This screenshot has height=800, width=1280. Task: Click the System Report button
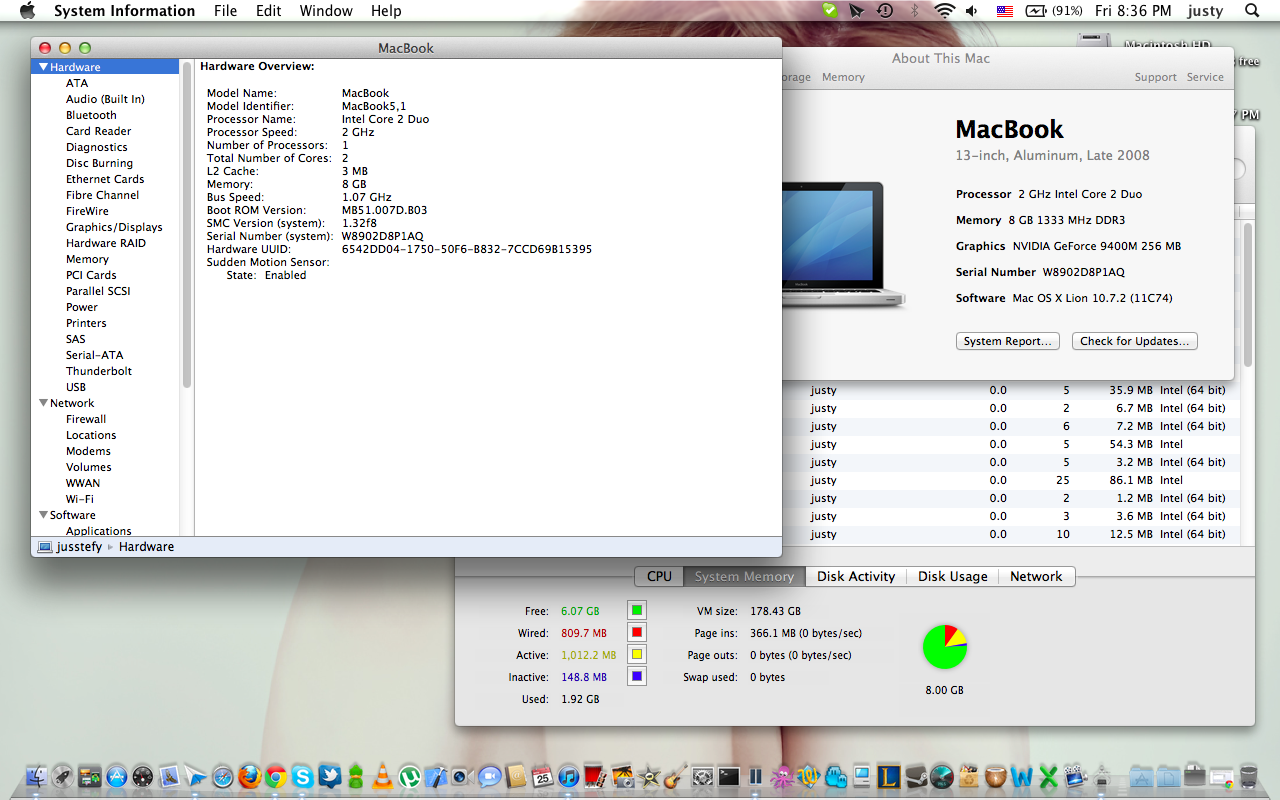coord(1007,341)
